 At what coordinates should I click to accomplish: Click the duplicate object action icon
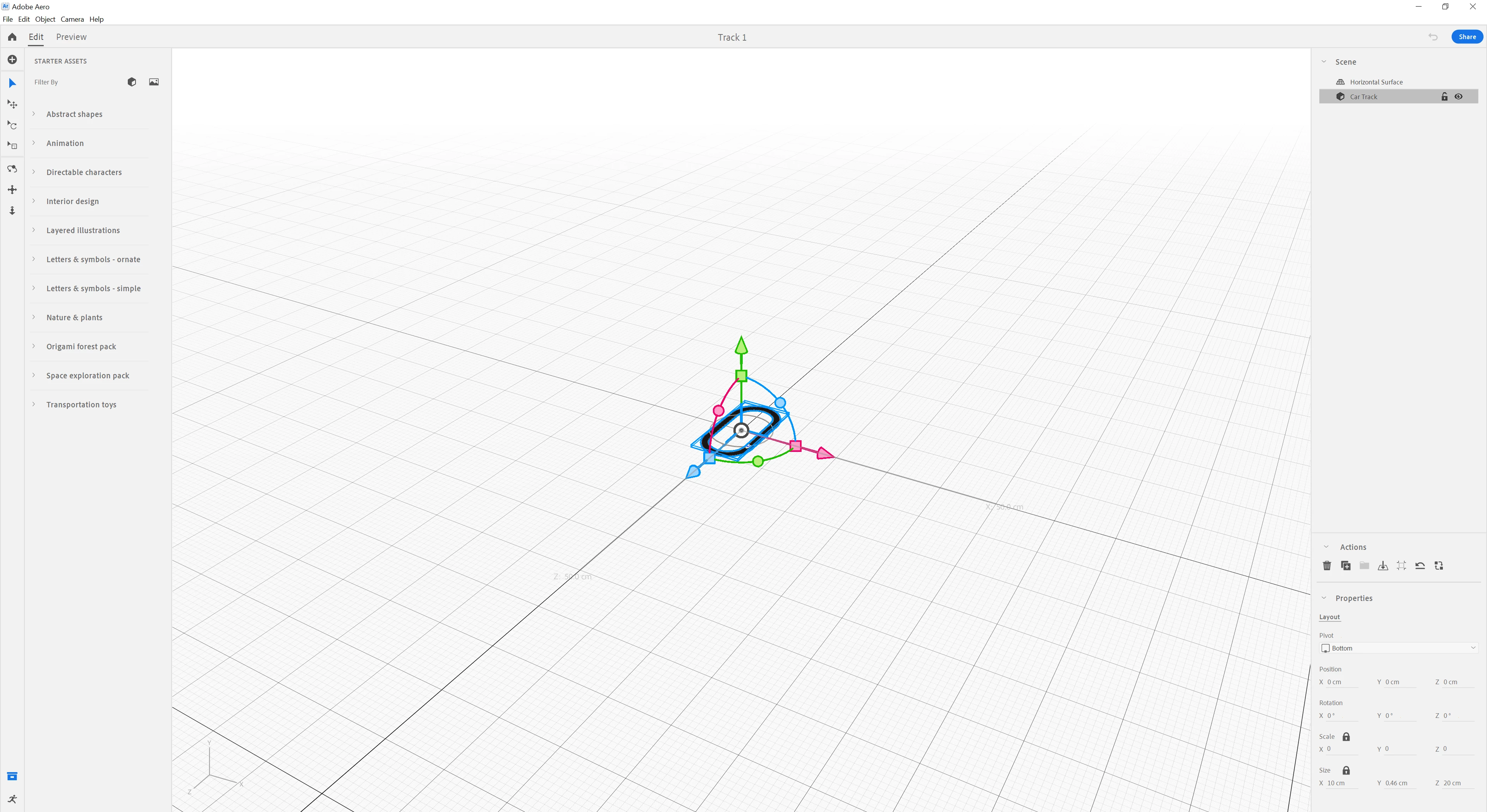coord(1346,566)
